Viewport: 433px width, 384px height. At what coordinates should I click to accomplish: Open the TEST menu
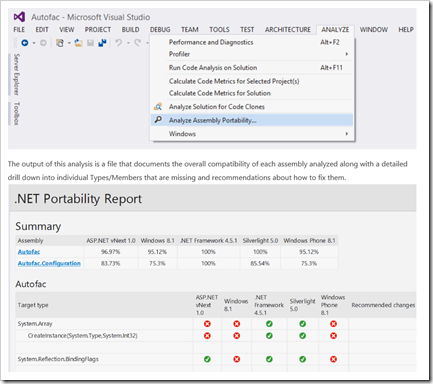tap(247, 30)
